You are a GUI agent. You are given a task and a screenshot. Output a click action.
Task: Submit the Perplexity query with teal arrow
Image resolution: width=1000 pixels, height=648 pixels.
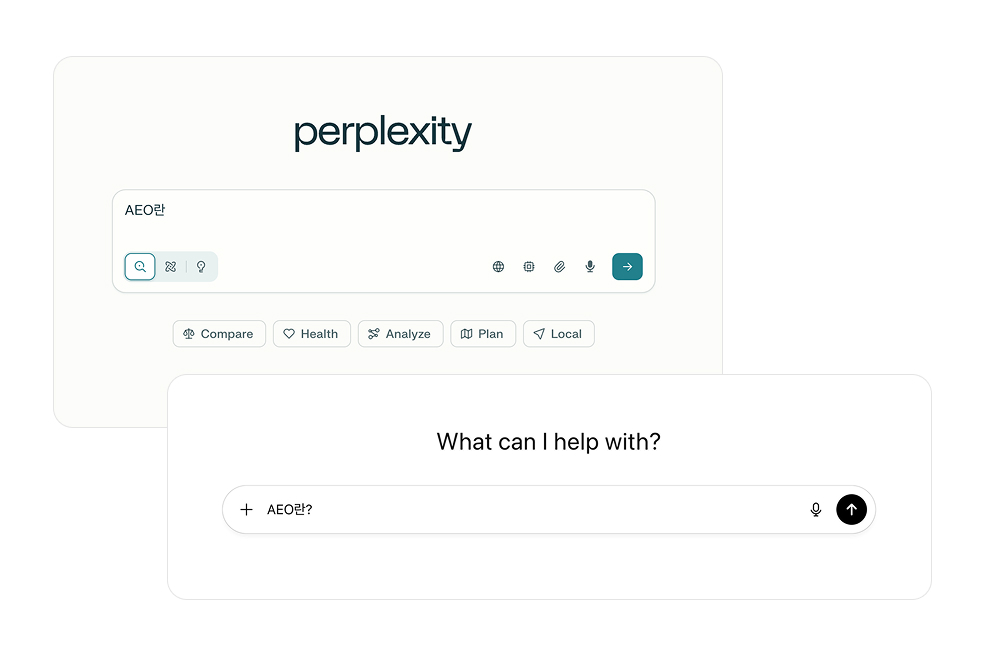[627, 267]
